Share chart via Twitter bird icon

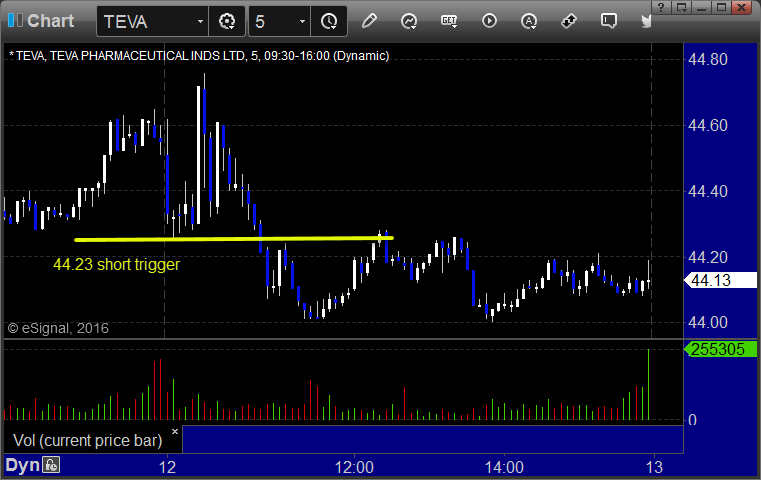(x=647, y=20)
